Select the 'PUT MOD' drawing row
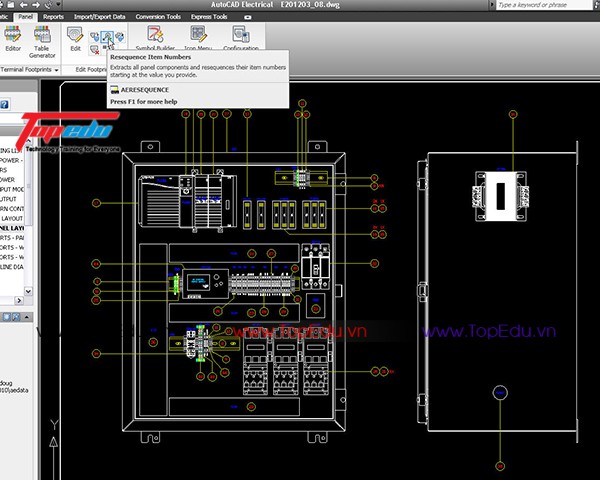The image size is (600, 480). tap(12, 189)
